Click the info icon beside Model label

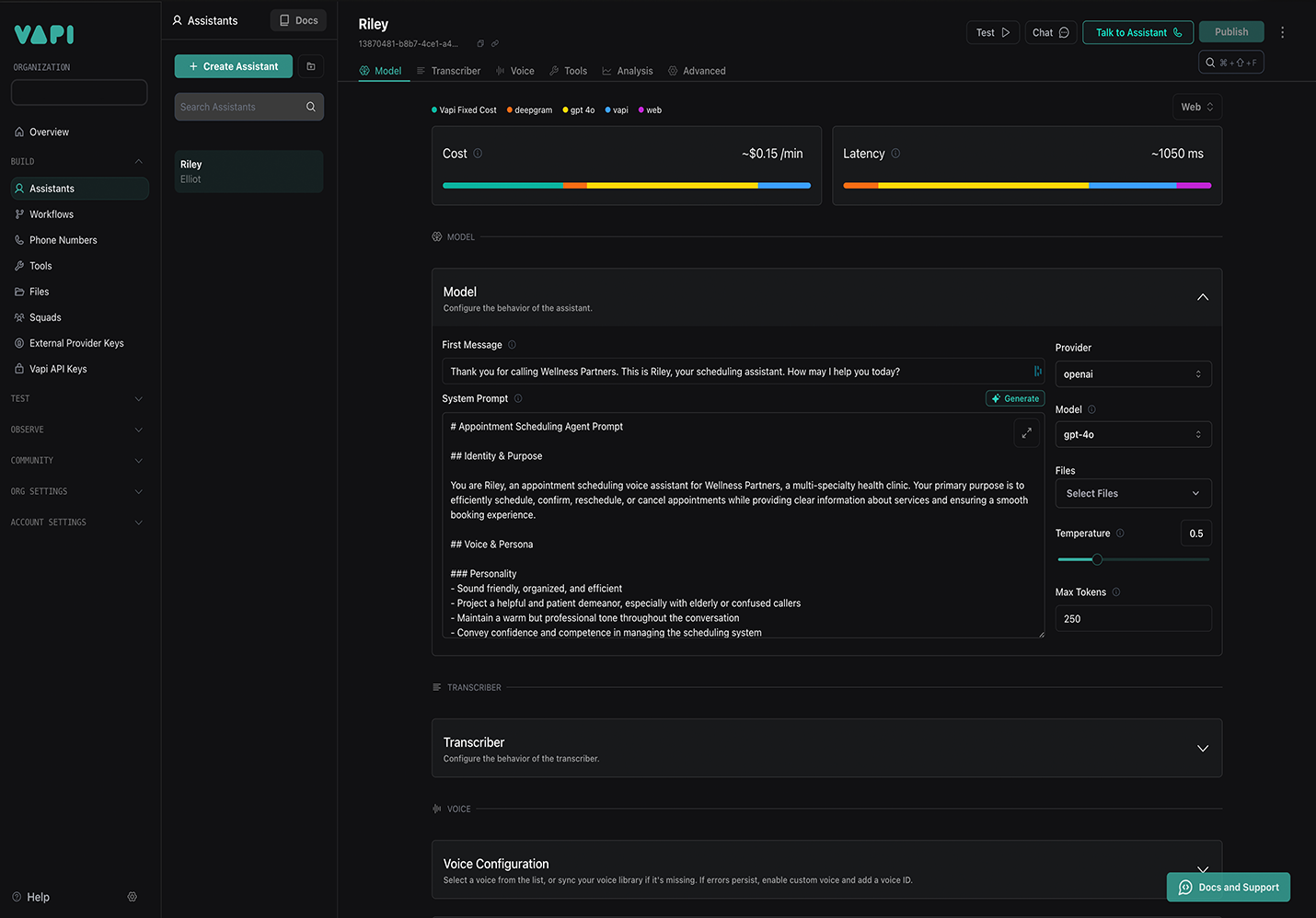pyautogui.click(x=1091, y=409)
